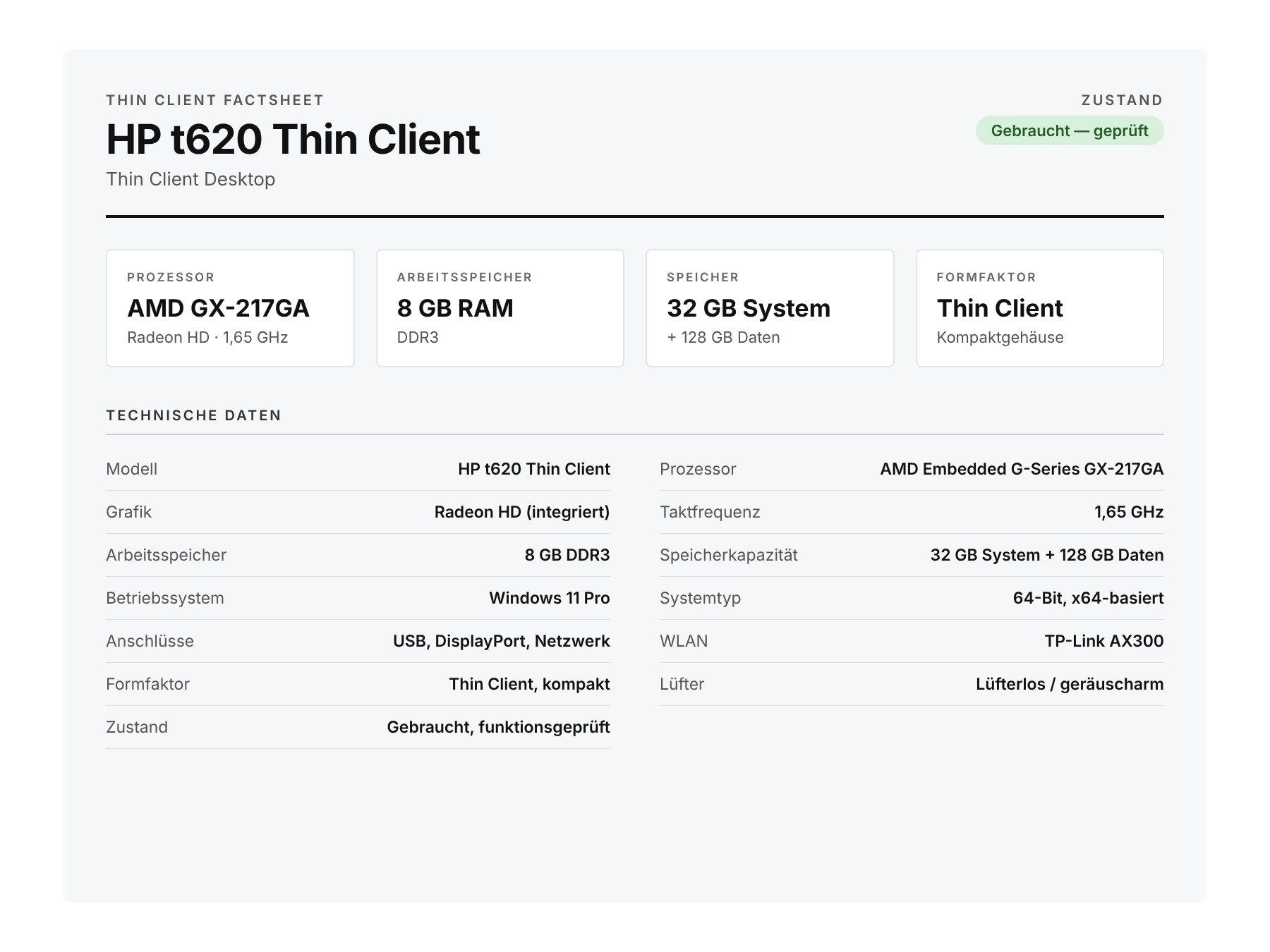Screen dimensions: 1270x952
Task: Click the 'ARBEITSSPEICHER' card caption
Action: click(465, 277)
